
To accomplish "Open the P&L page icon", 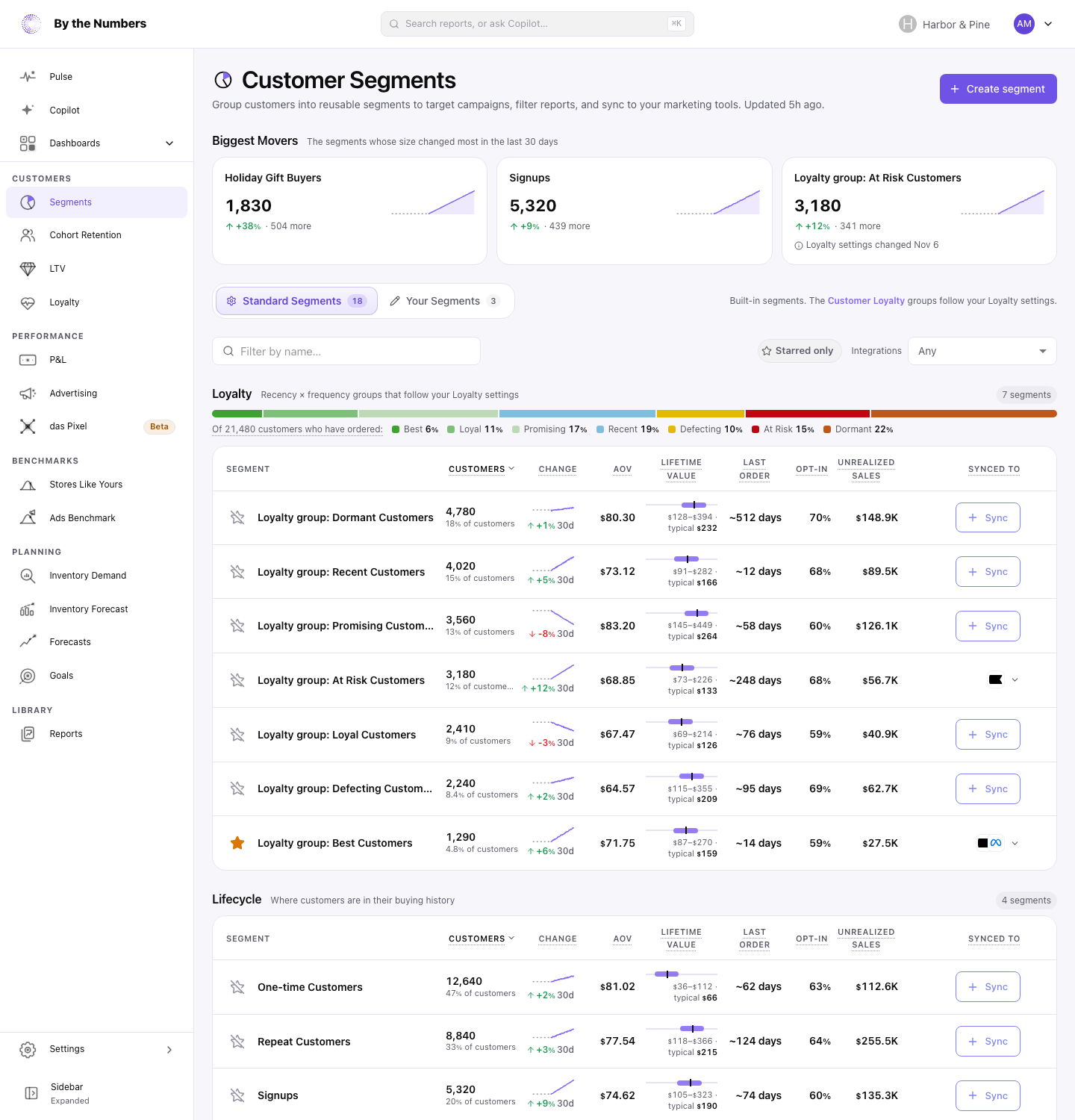I will point(28,360).
